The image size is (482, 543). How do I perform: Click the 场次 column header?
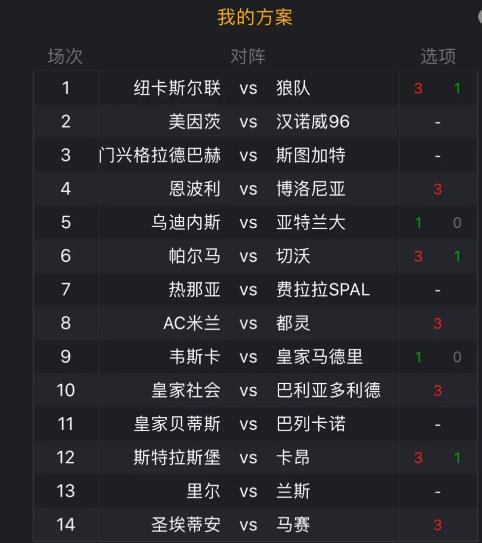(65, 56)
